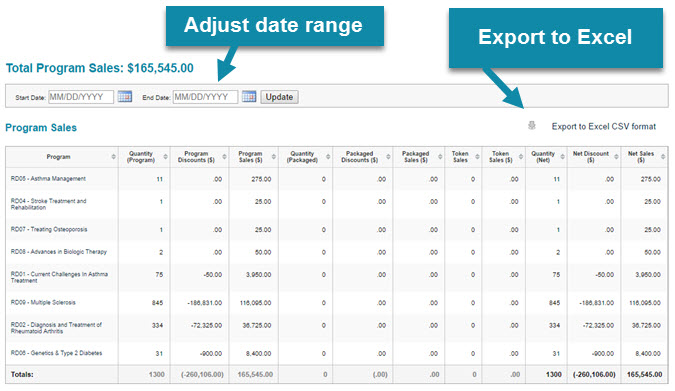Viewport: 675px width, 391px height.
Task: Click total (-260,106.00) under Program Discounts
Action: coord(202,375)
